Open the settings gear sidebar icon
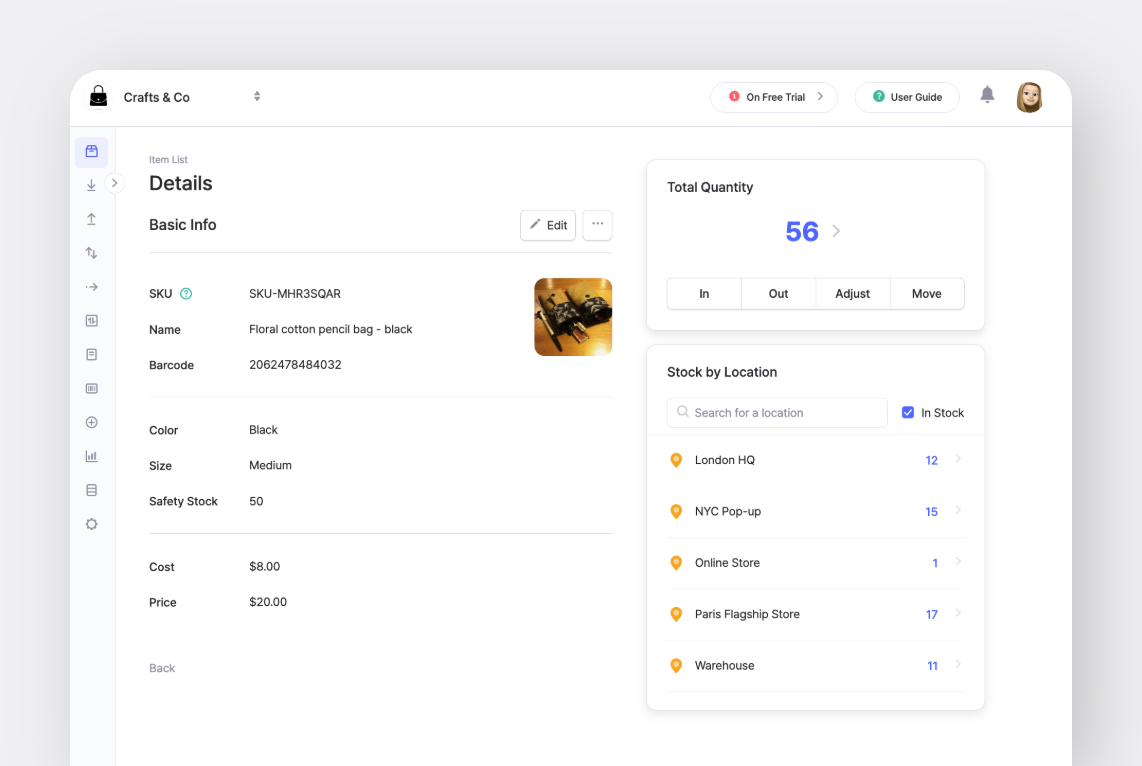The width and height of the screenshot is (1142, 766). coord(92,524)
